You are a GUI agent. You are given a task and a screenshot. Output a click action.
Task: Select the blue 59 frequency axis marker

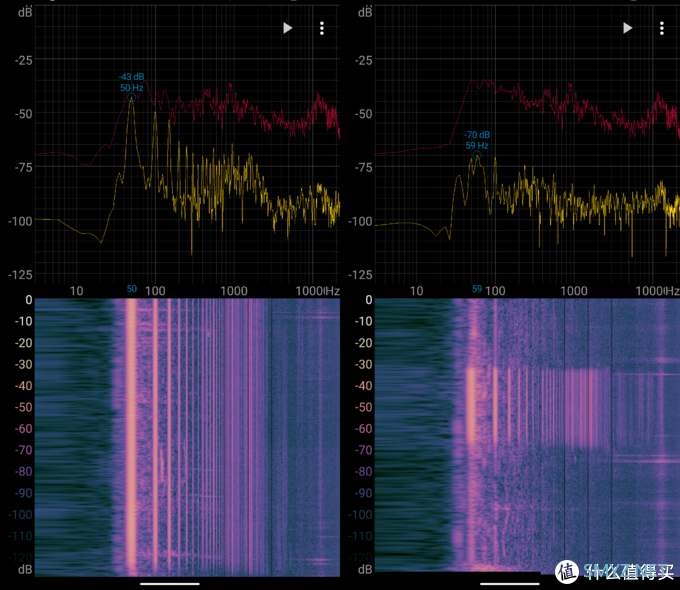coord(477,289)
